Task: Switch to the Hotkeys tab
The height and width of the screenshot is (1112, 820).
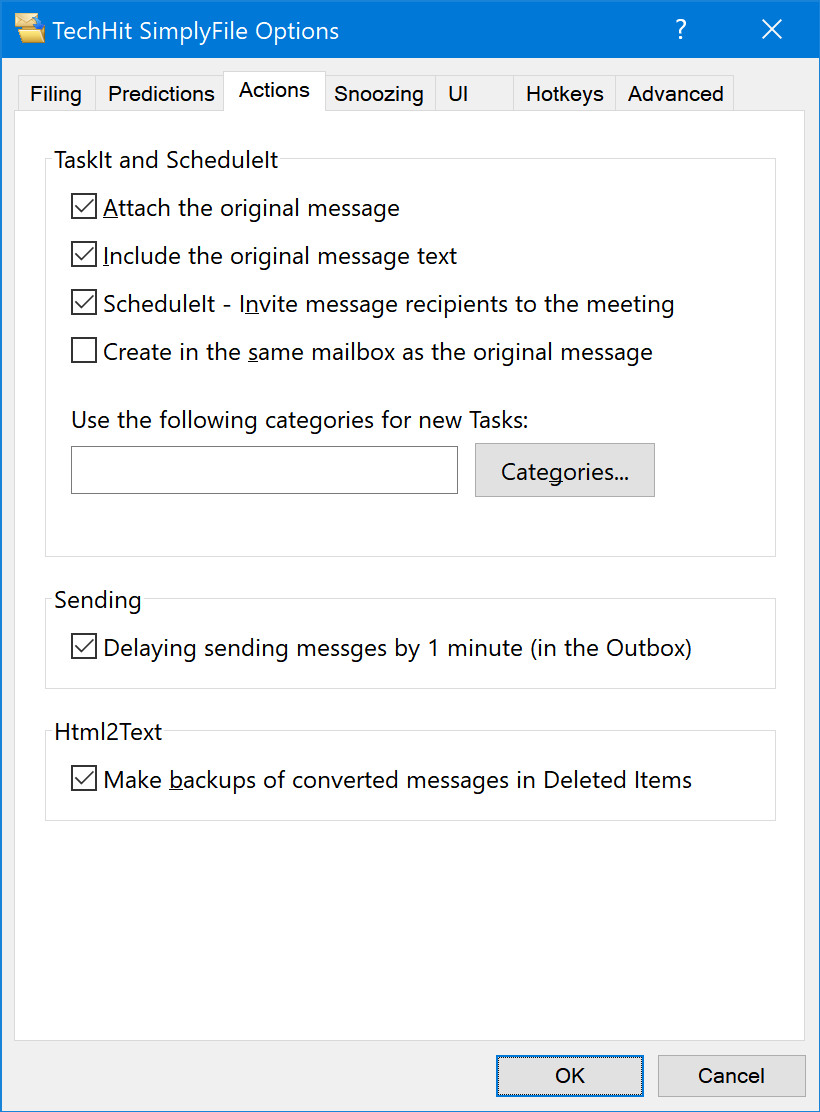Action: 565,94
